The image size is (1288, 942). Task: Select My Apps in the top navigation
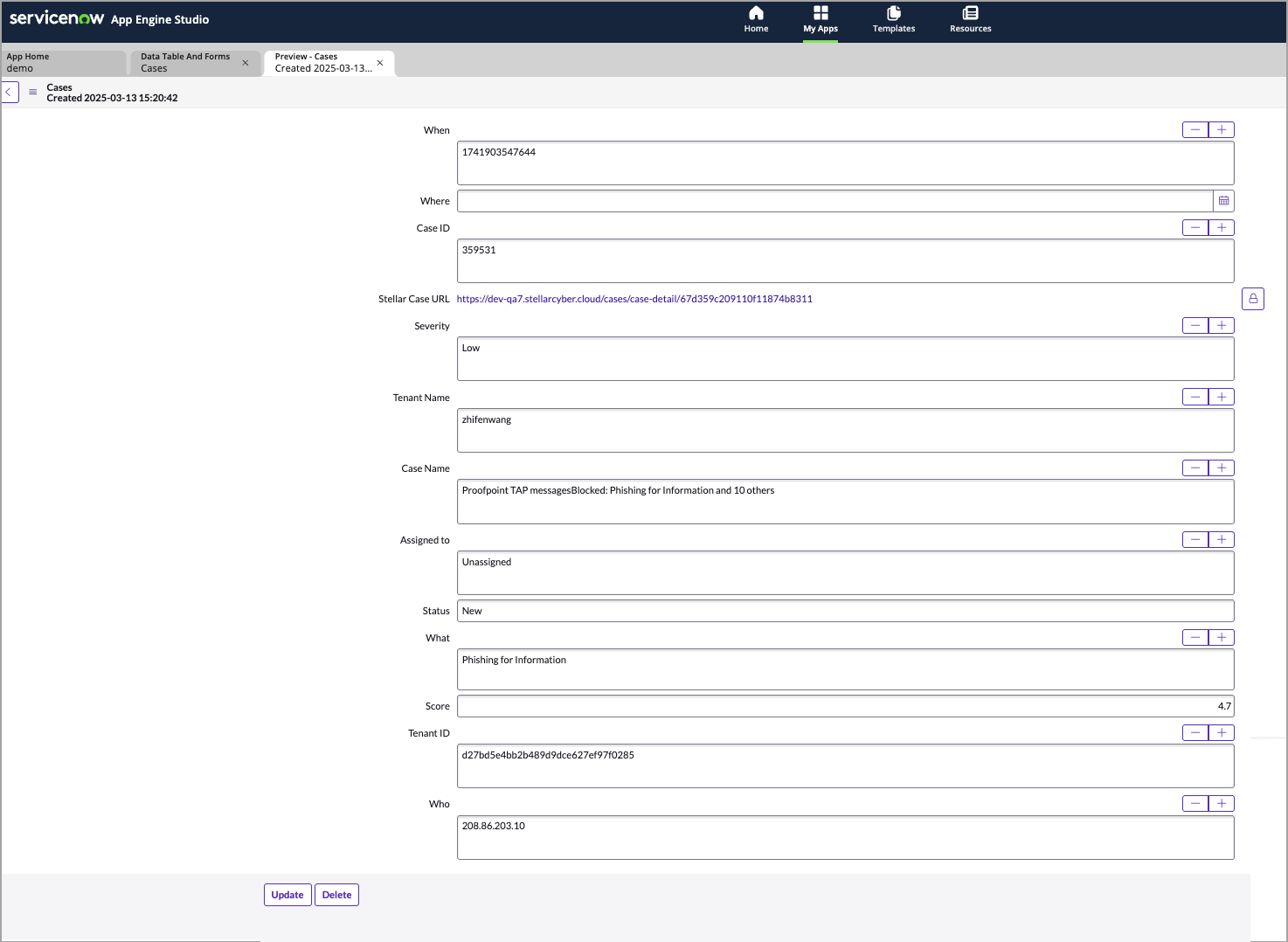pos(820,19)
